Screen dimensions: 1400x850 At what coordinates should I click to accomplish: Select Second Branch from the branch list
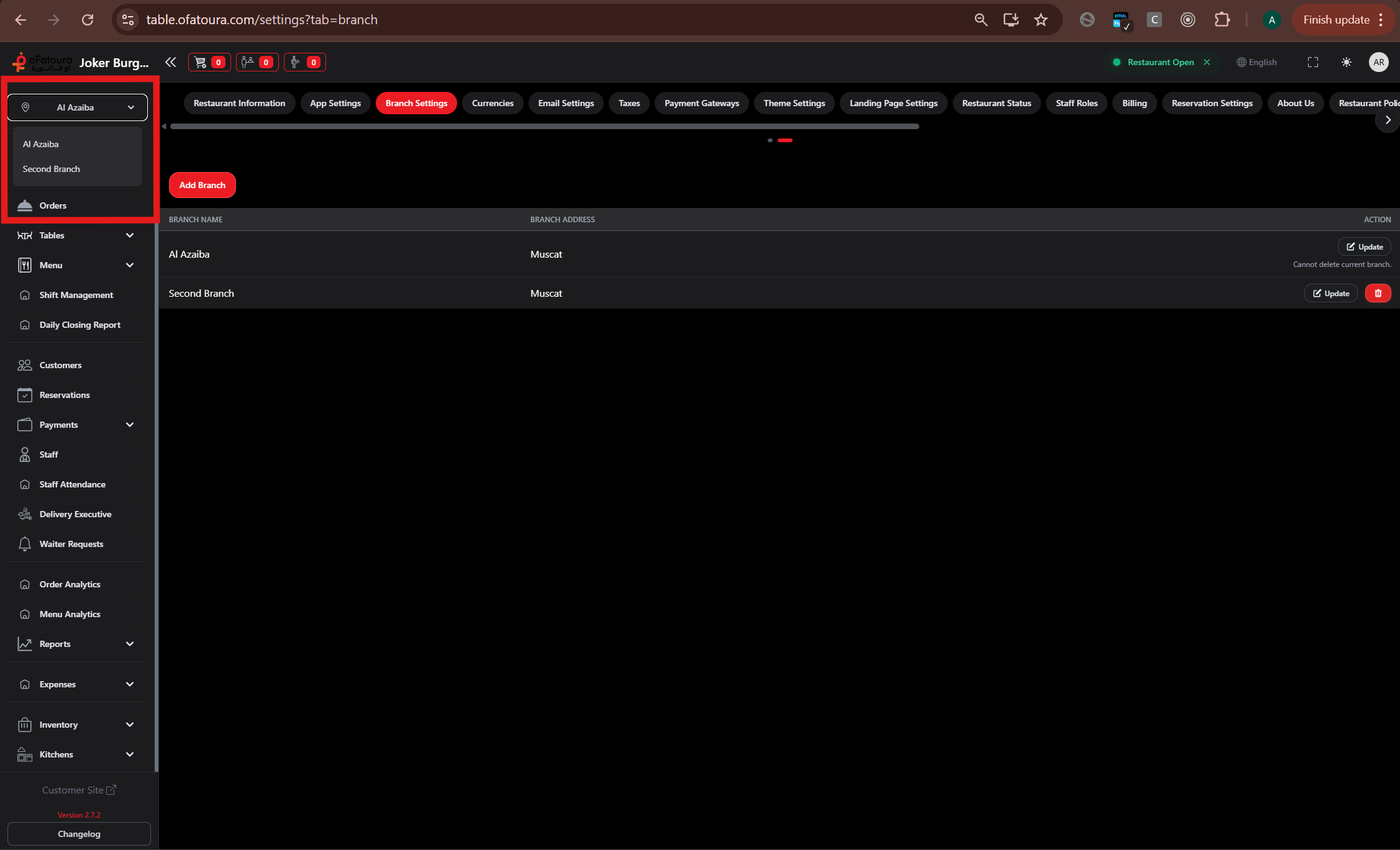click(x=52, y=168)
